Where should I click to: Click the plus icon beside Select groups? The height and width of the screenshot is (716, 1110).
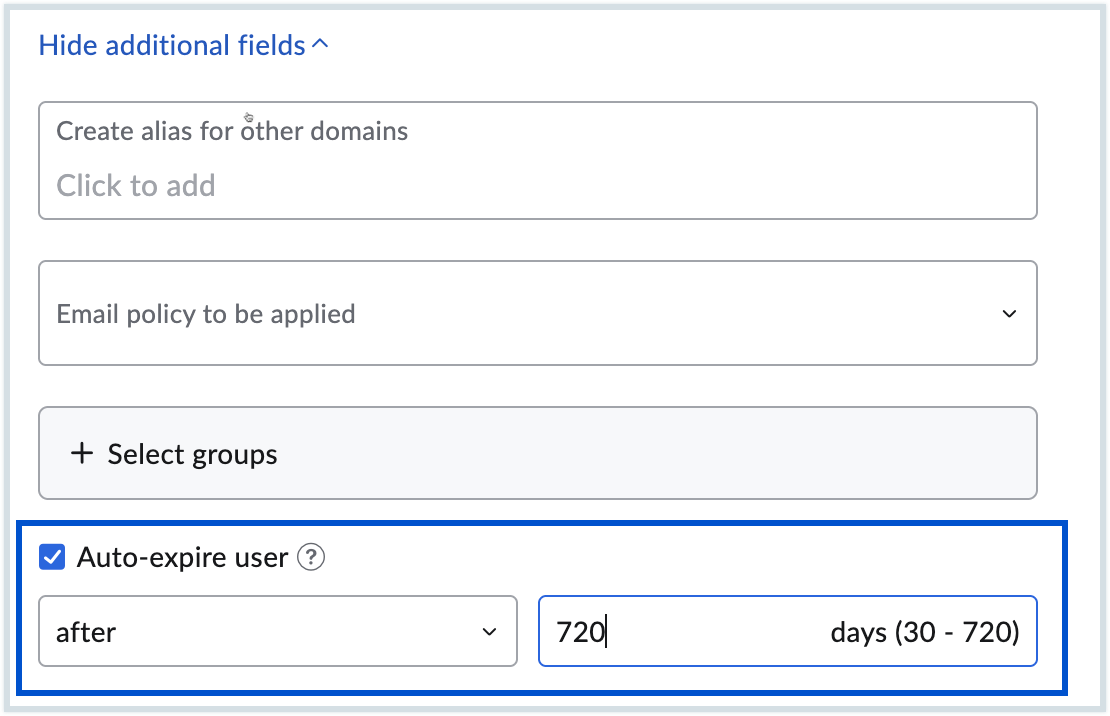point(81,454)
